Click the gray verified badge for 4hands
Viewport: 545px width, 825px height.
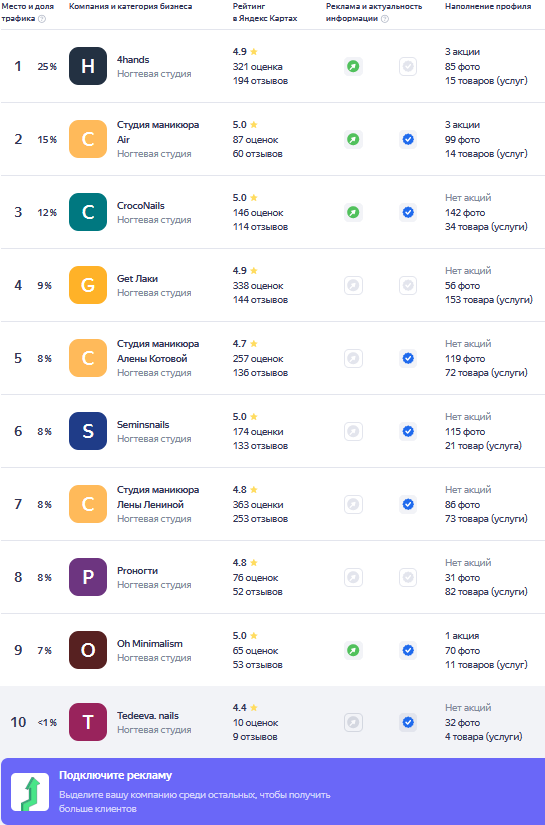pos(408,66)
